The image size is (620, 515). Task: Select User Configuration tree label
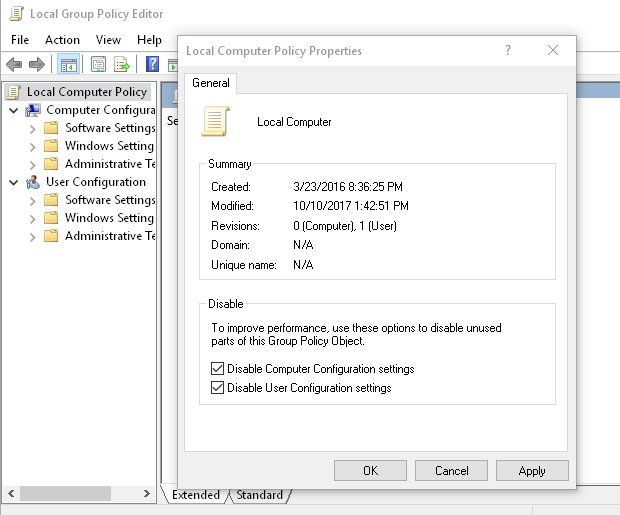[x=96, y=182]
